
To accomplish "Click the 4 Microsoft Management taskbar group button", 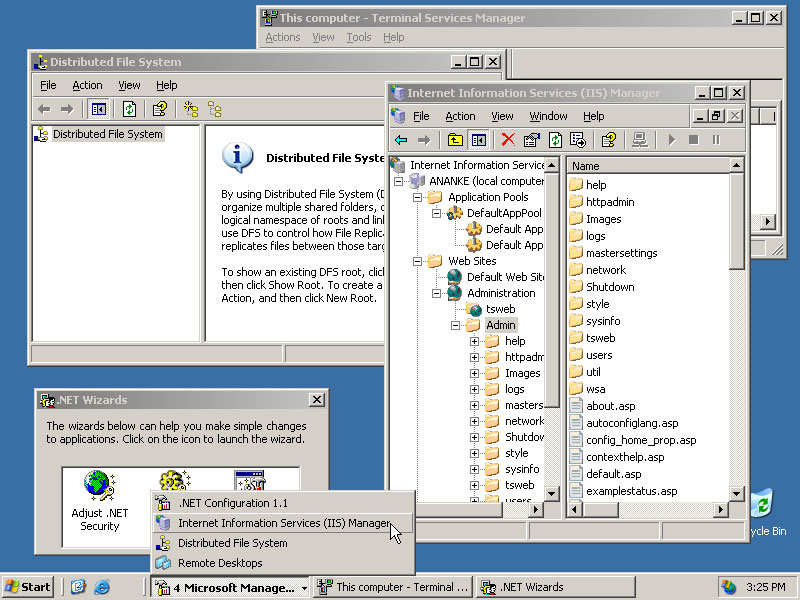I will point(231,587).
